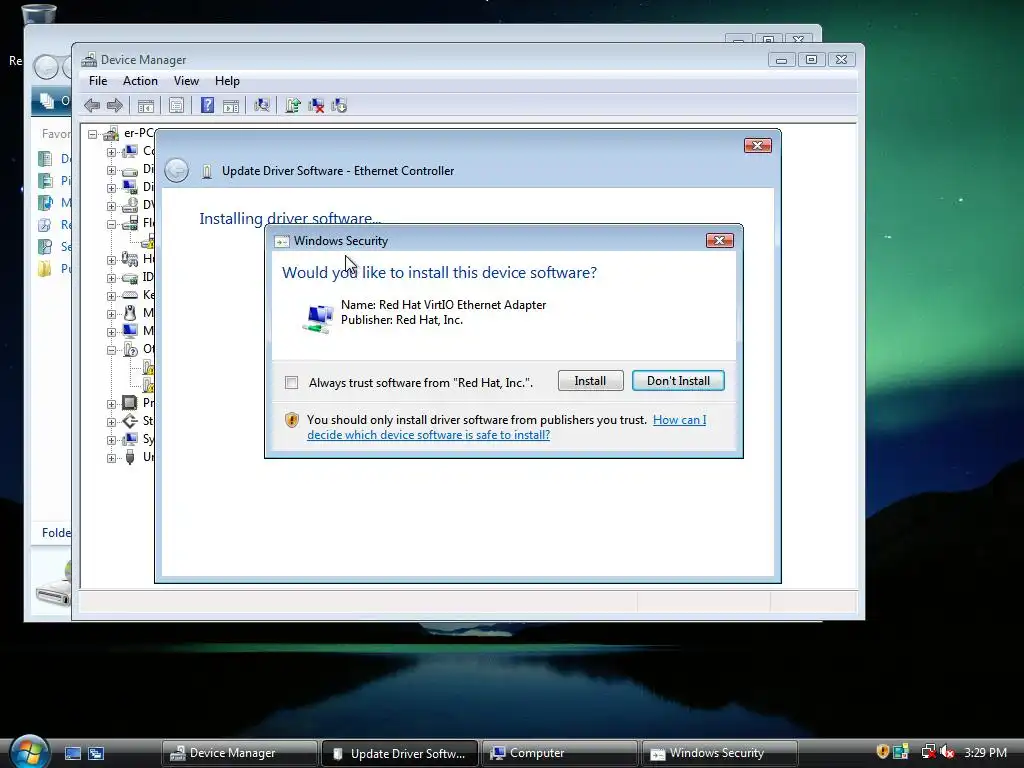Open the View menu in Device Manager
This screenshot has height=768, width=1024.
point(186,81)
